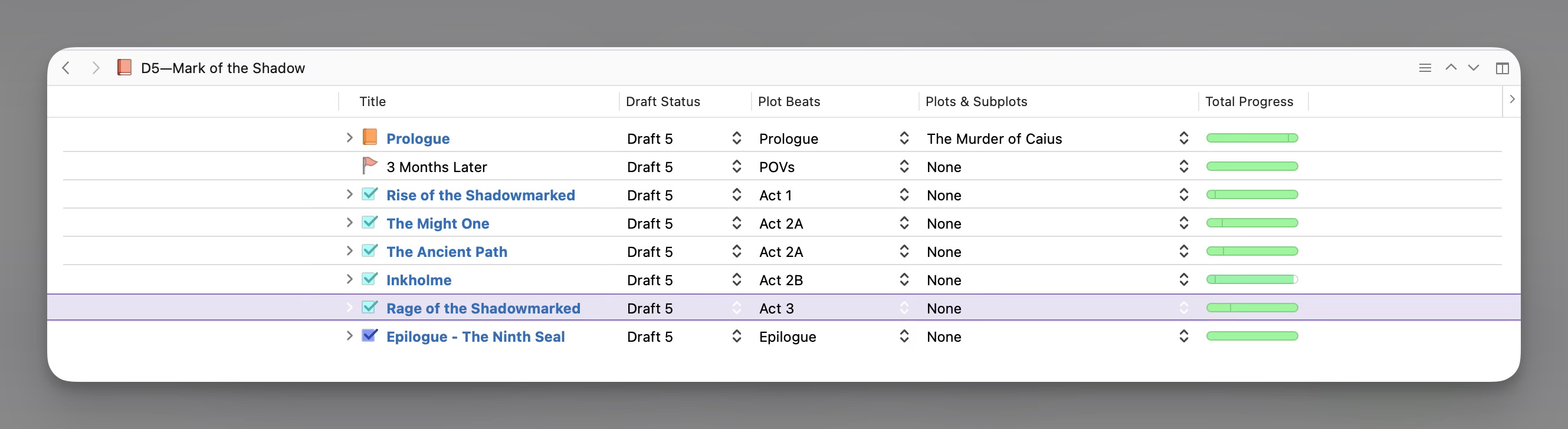Viewport: 1568px width, 429px height.
Task: Open the hamburger item menu icon
Action: [x=1425, y=67]
